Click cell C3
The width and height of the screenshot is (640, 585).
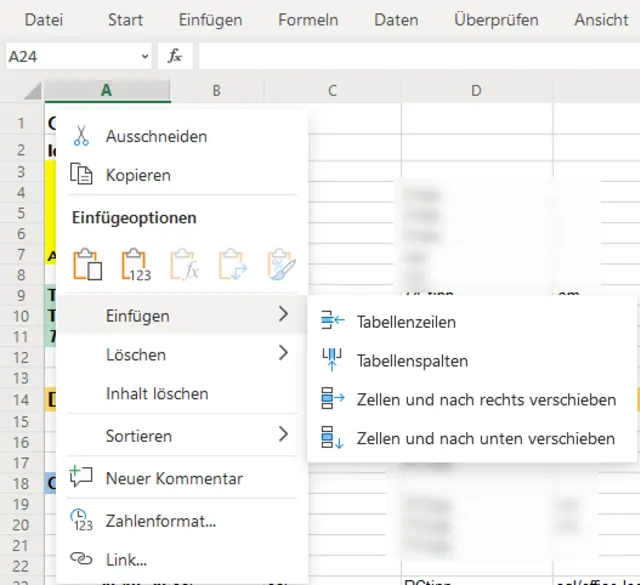355,171
